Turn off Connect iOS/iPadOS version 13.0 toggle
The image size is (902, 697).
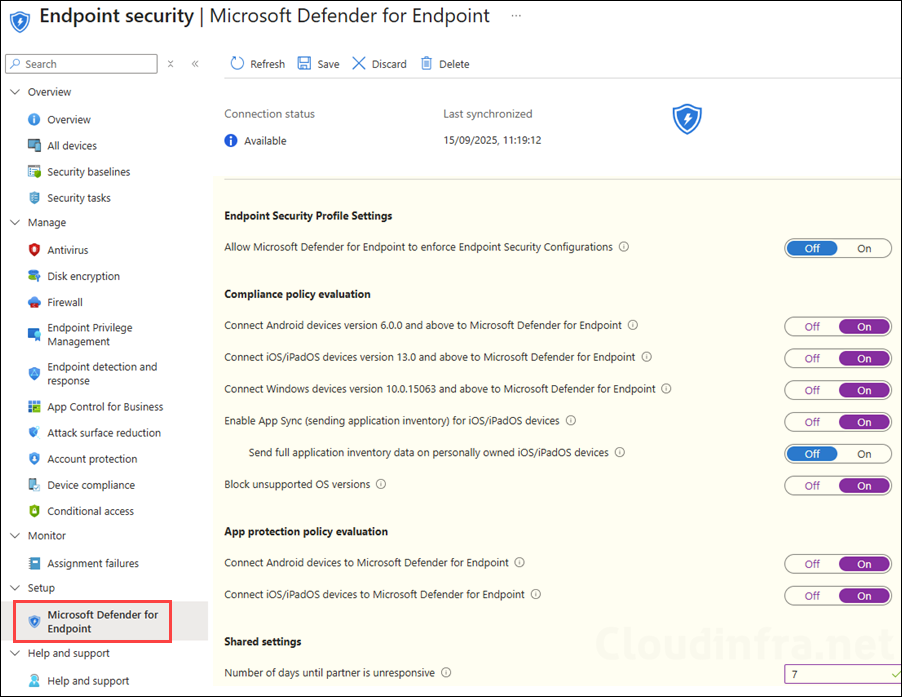pos(812,358)
